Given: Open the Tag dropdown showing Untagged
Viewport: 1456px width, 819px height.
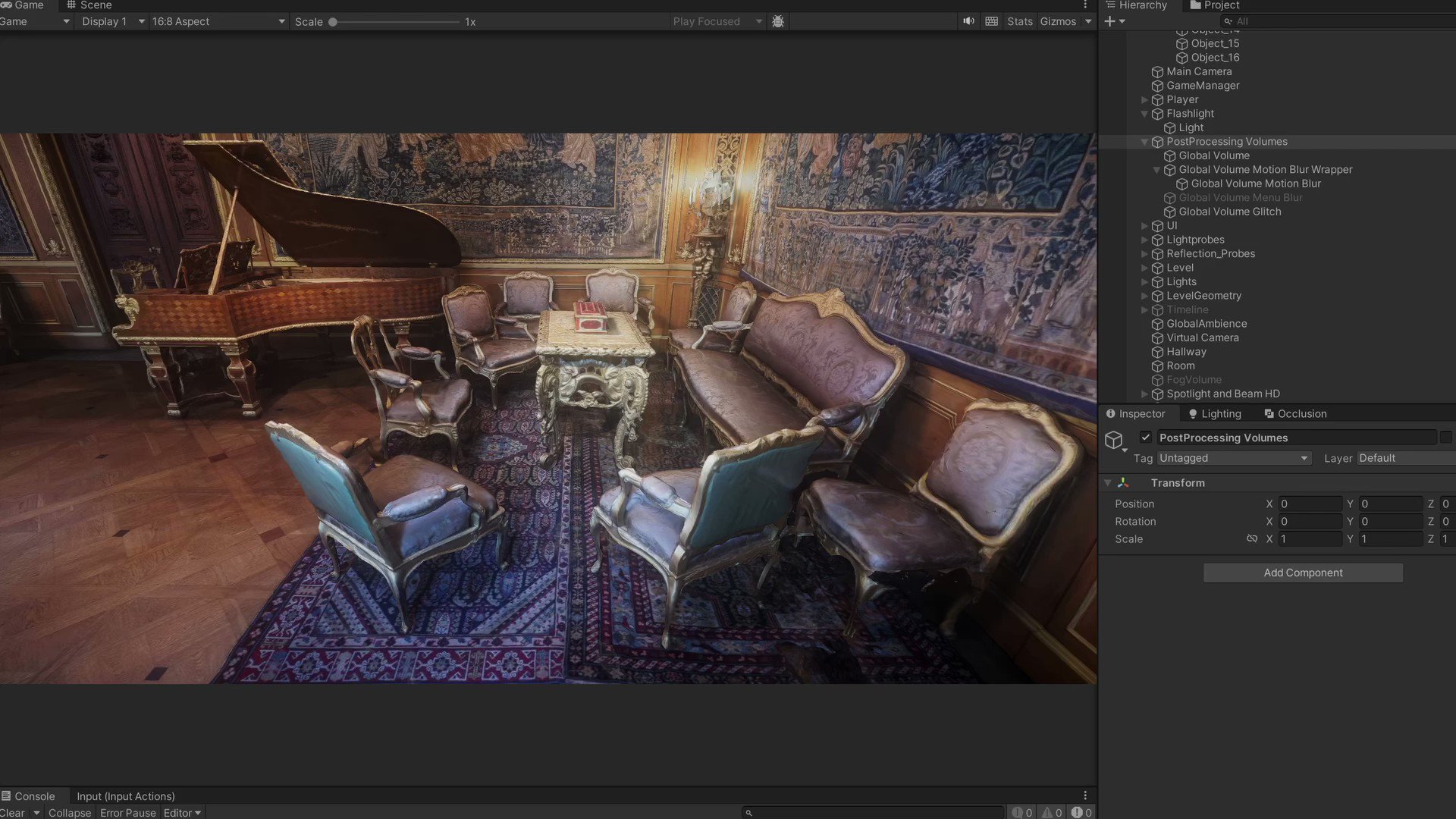Looking at the screenshot, I should pyautogui.click(x=1234, y=458).
